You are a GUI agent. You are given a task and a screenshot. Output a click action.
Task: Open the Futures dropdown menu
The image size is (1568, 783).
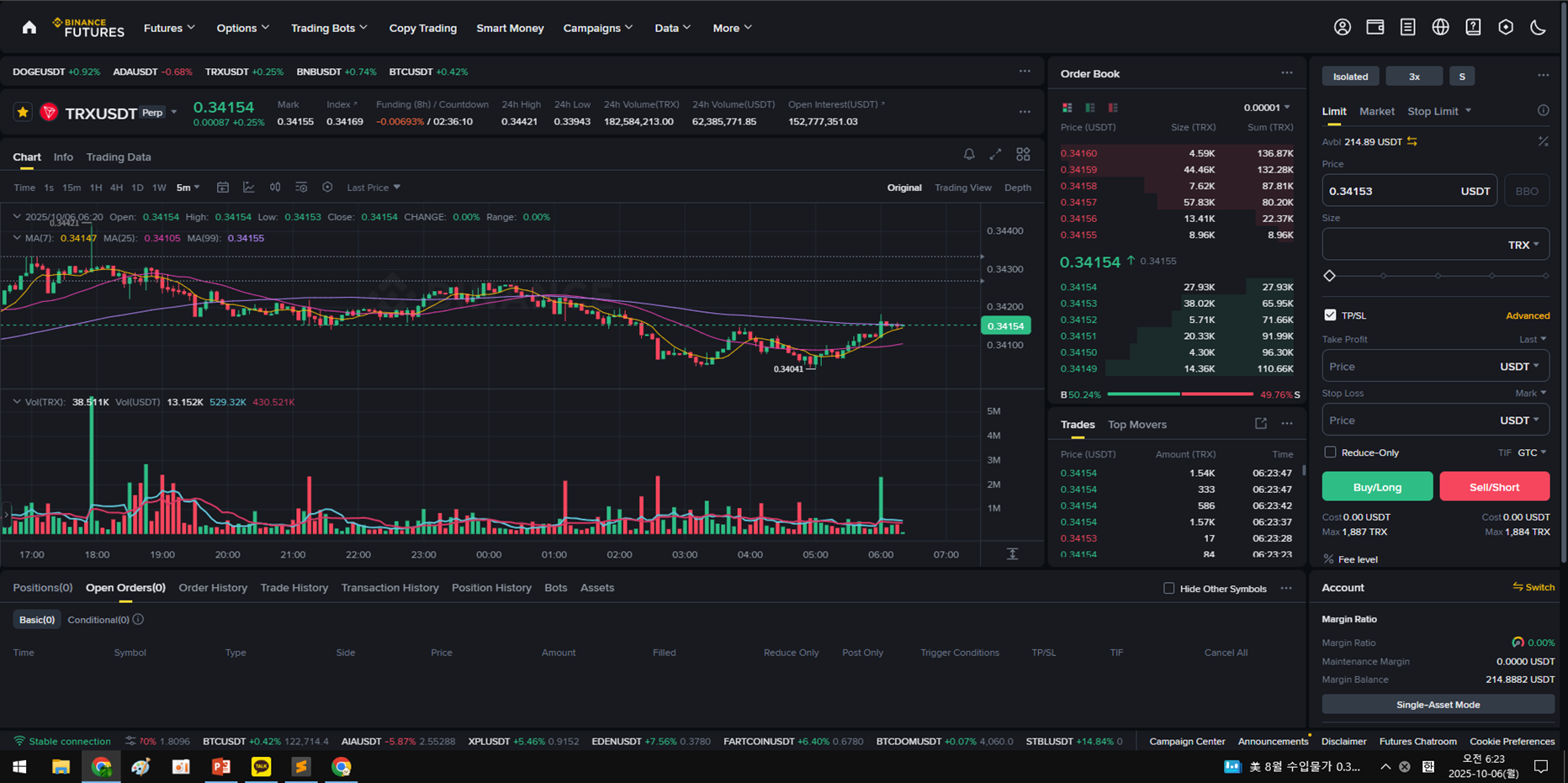click(169, 28)
